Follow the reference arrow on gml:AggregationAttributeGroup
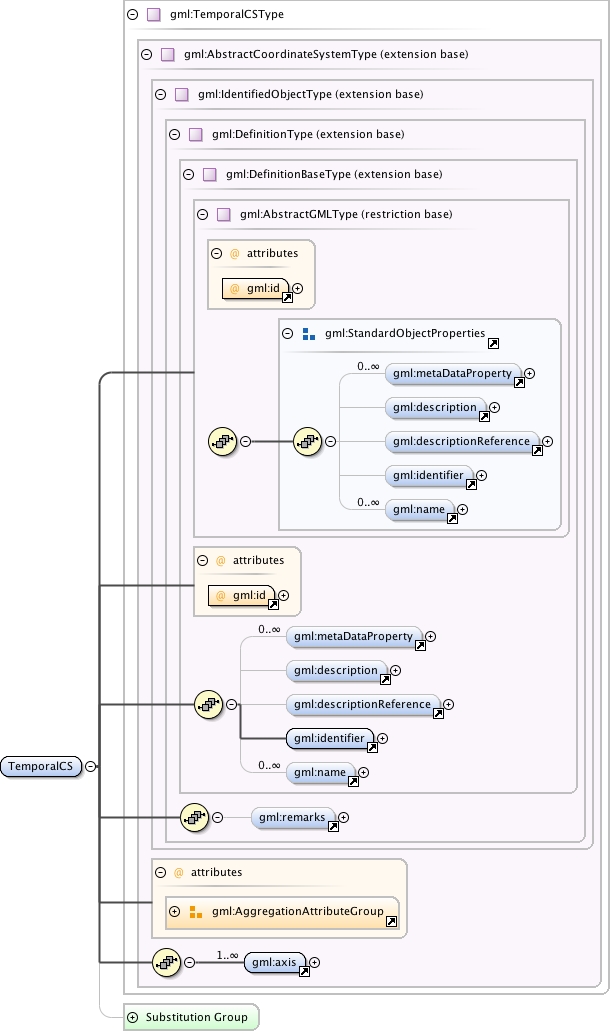Screen dimensions: 611x1034 pyautogui.click(x=392, y=921)
